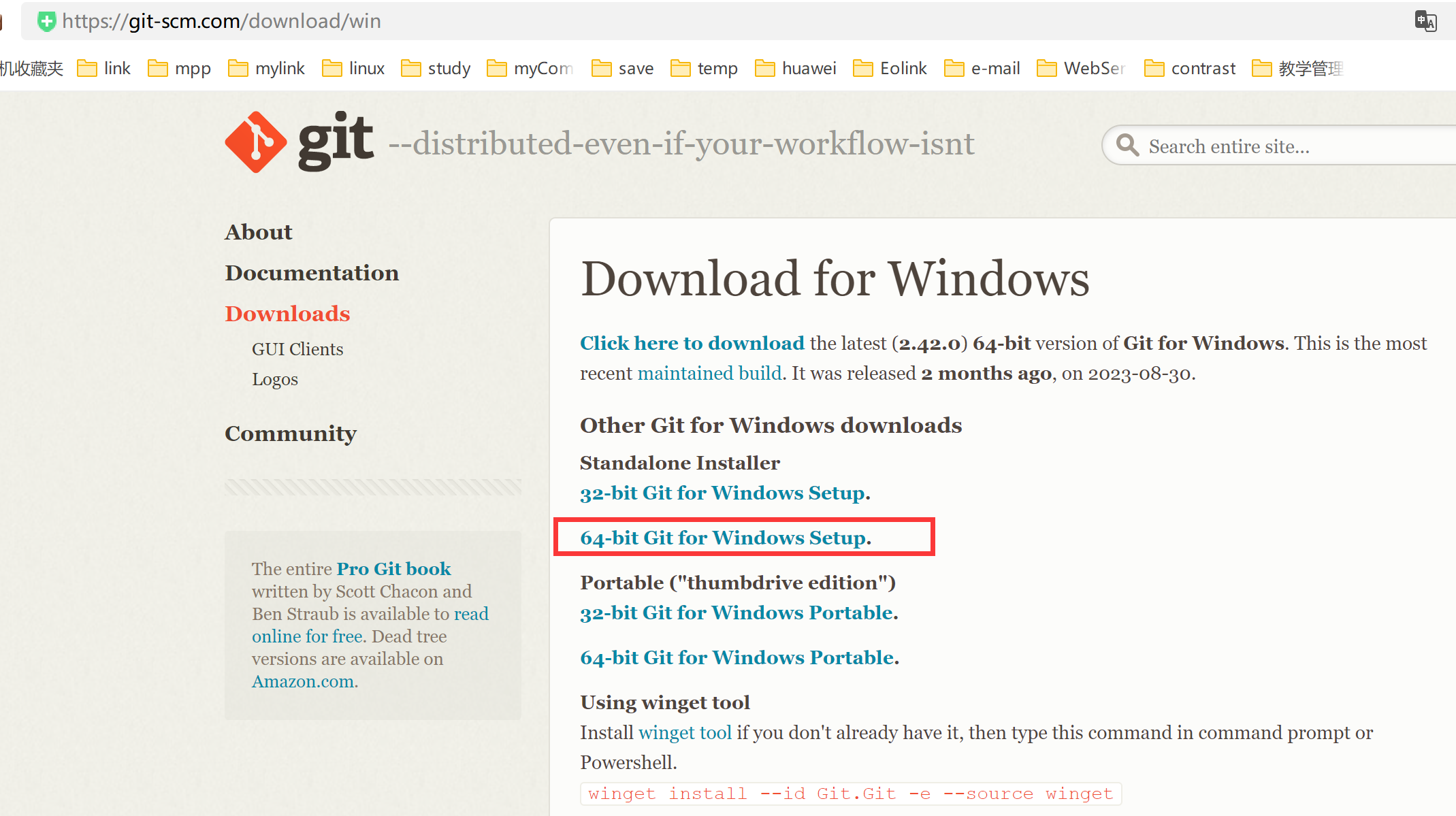Click 'Other Git for Windows downloads' heading
1456x816 pixels.
pyautogui.click(x=771, y=425)
